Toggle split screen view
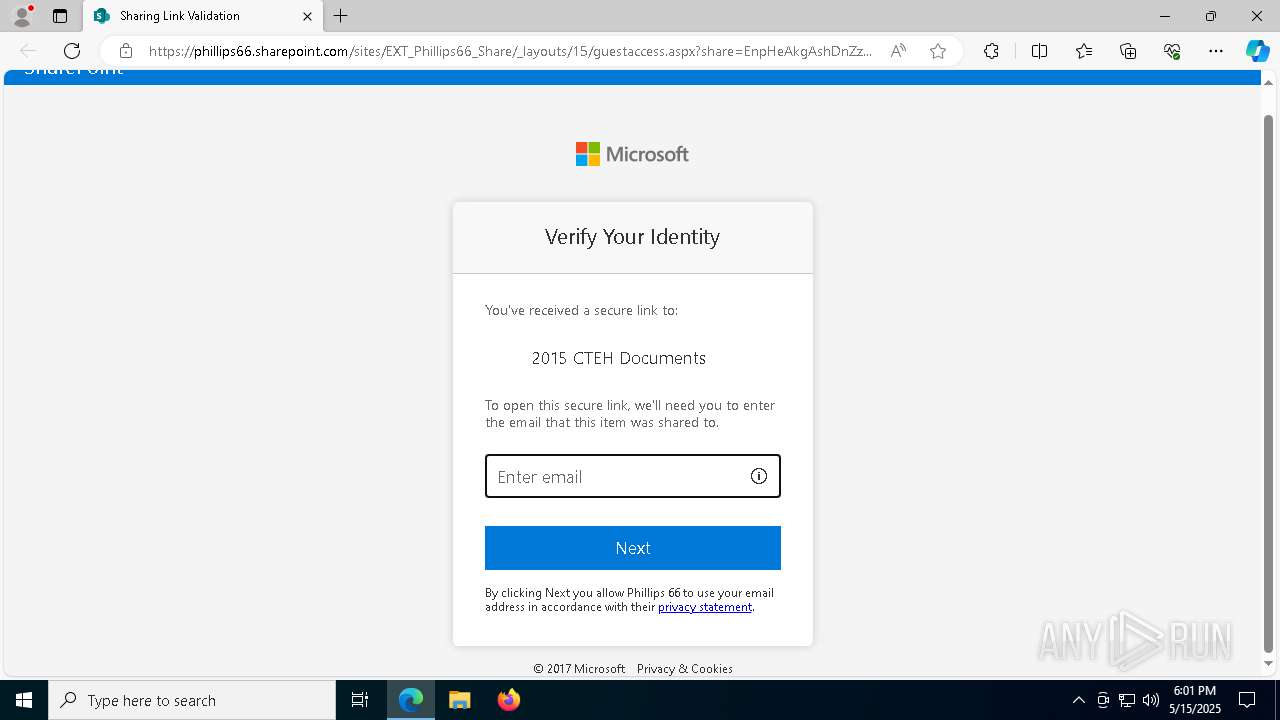Screen dimensions: 1280x720 1039,51
